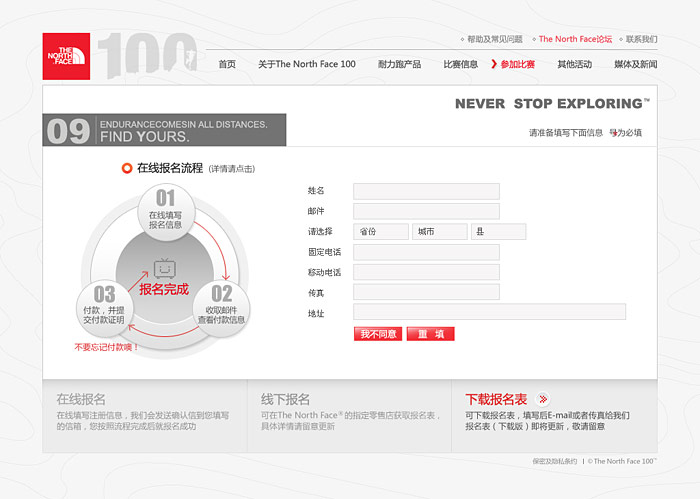Screen dimensions: 700x499
Task: Click the 不要忘记付款噢！ reminder text
Action: [106, 347]
